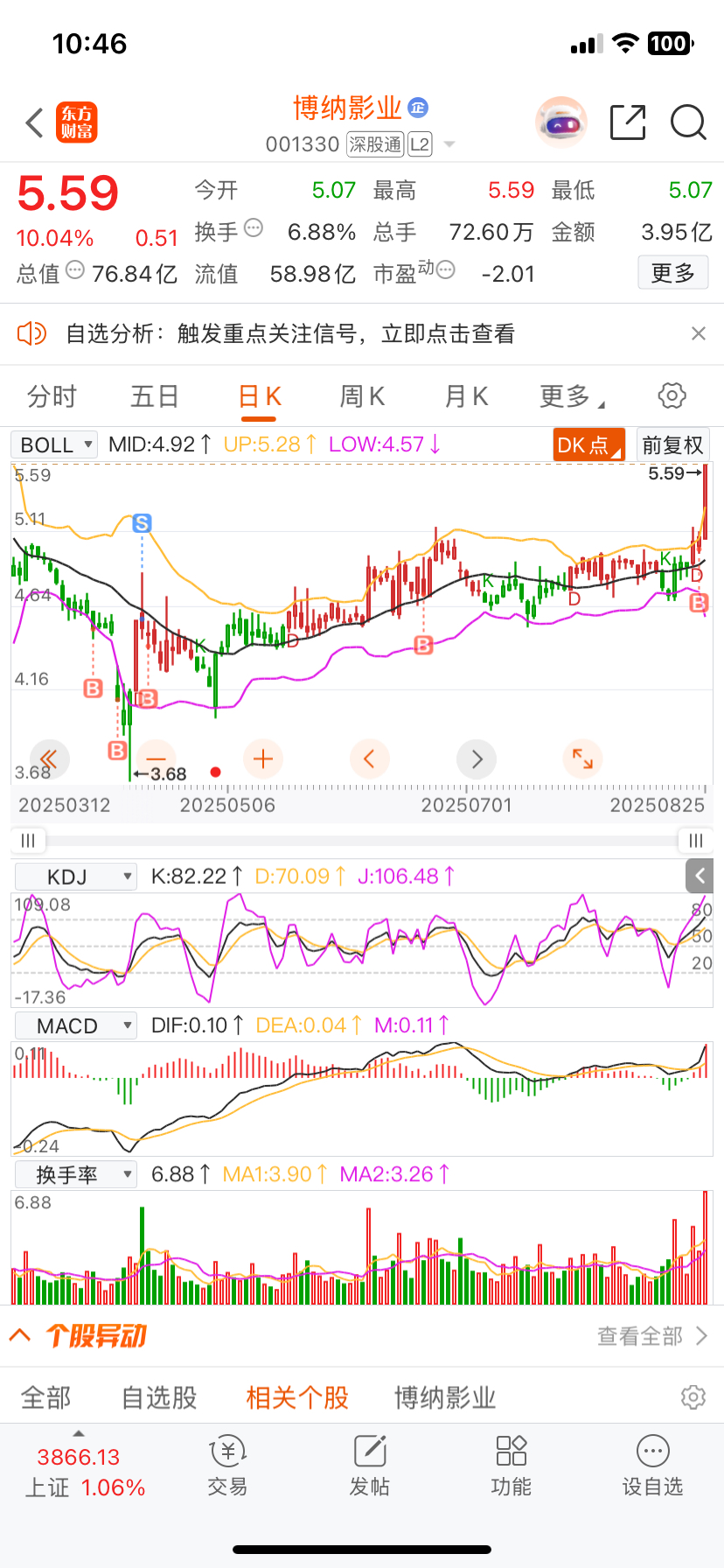Tap the MA1:3.90 turnover value

tap(275, 1173)
